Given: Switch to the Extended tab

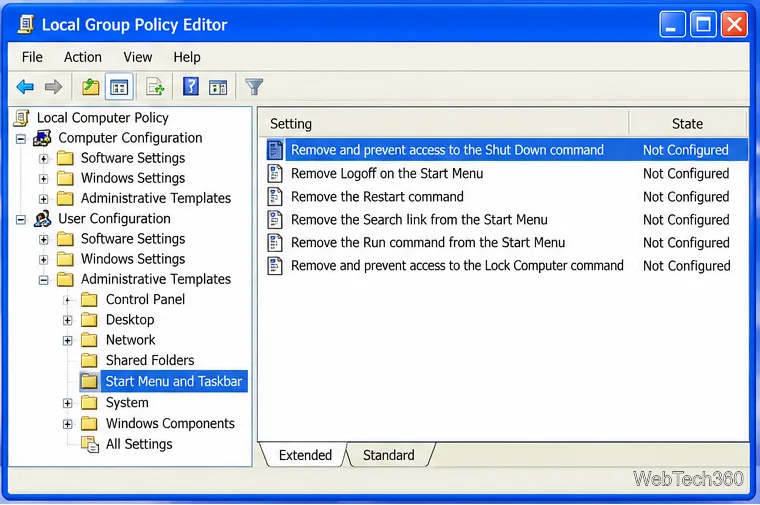Looking at the screenshot, I should 305,456.
